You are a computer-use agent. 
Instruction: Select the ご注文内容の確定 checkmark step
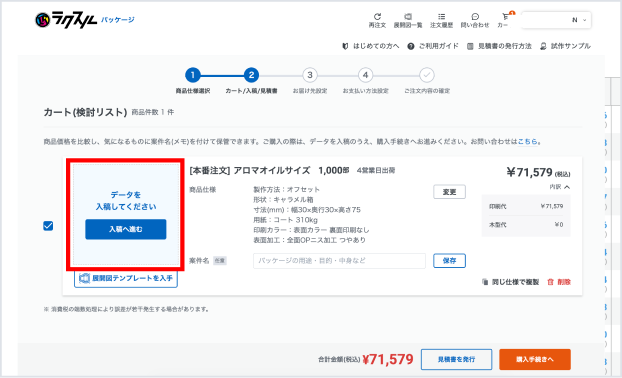pyautogui.click(x=427, y=75)
